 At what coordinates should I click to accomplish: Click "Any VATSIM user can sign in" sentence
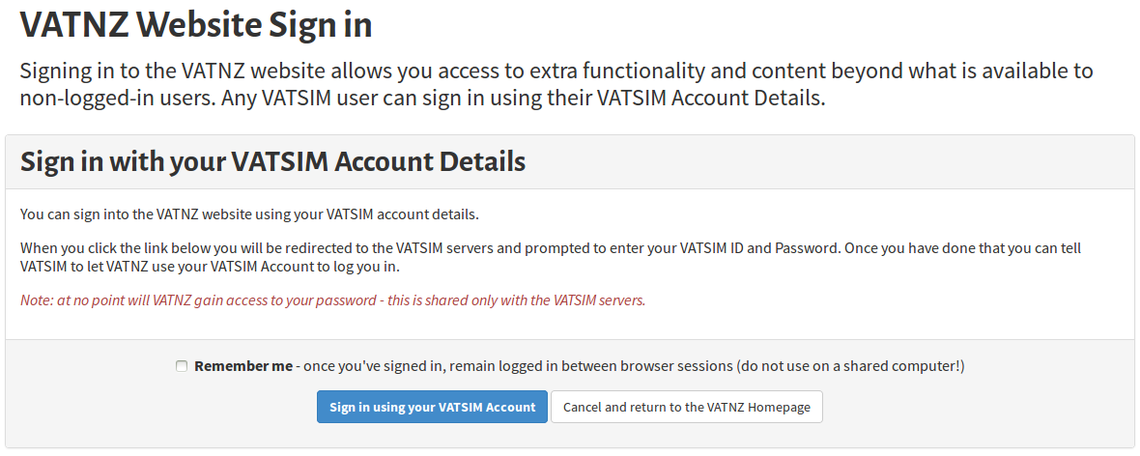pyautogui.click(x=365, y=99)
